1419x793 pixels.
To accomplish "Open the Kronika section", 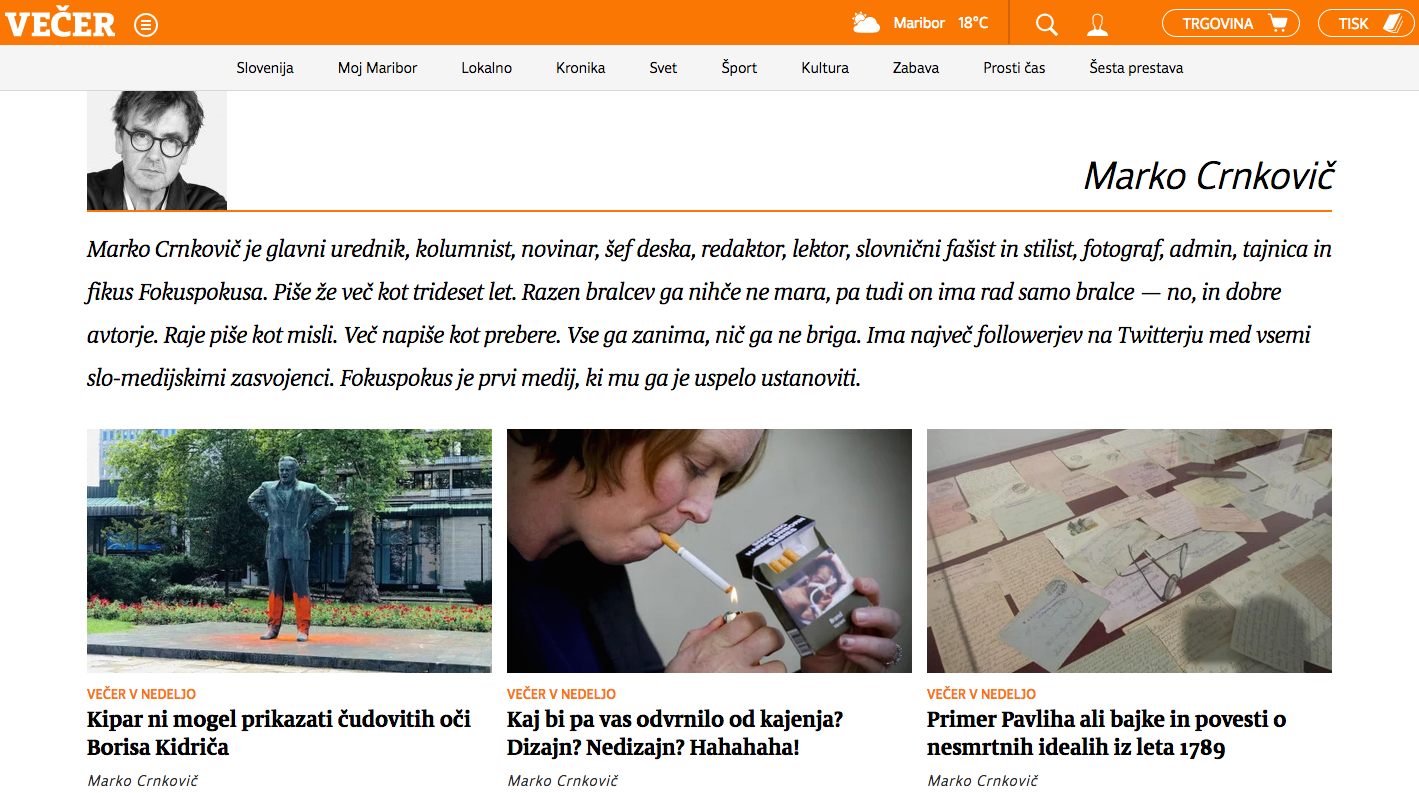I will [x=581, y=68].
